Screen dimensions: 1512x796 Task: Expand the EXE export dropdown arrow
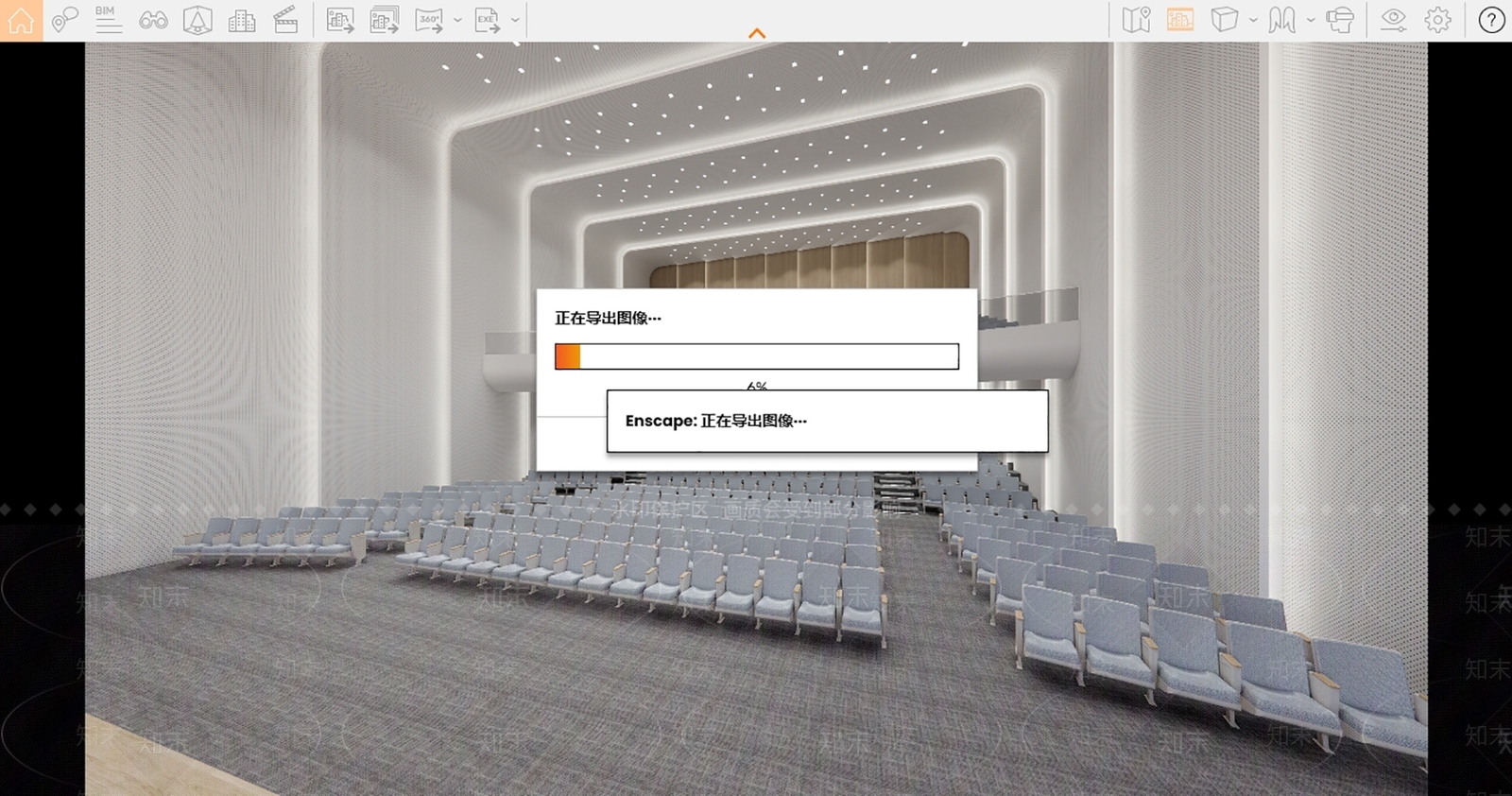[515, 20]
